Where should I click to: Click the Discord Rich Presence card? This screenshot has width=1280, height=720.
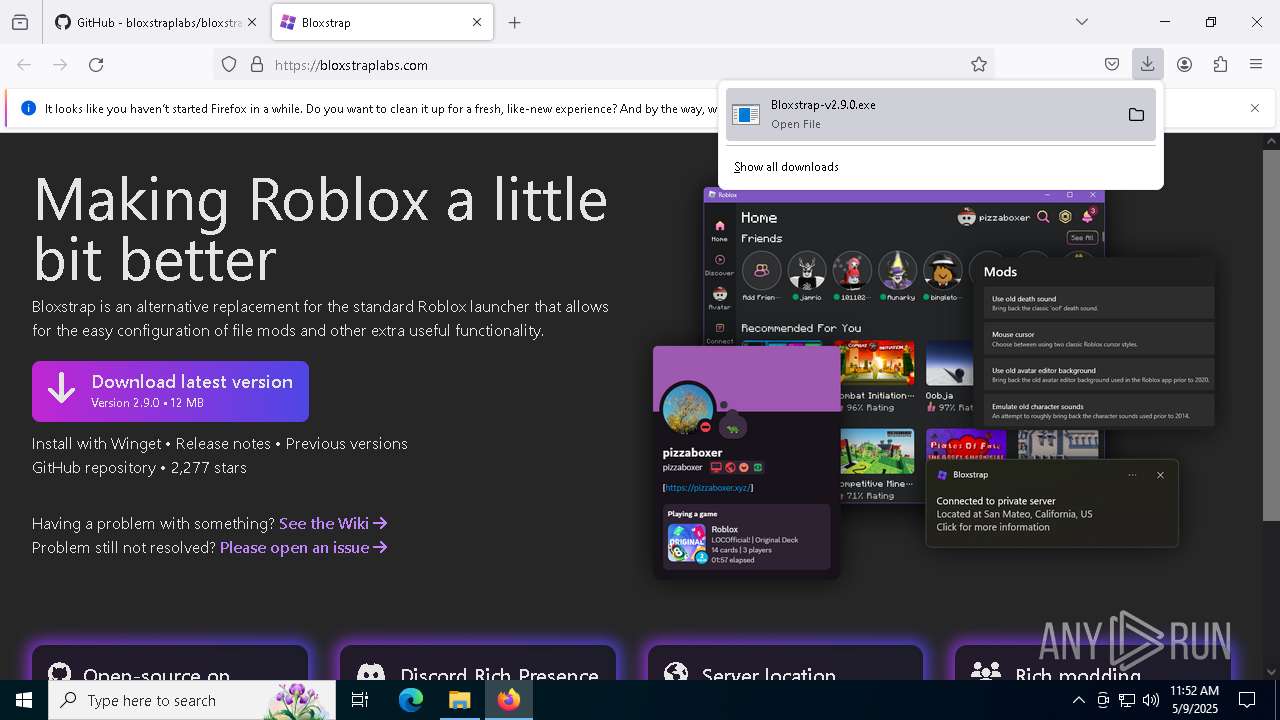pyautogui.click(x=478, y=663)
